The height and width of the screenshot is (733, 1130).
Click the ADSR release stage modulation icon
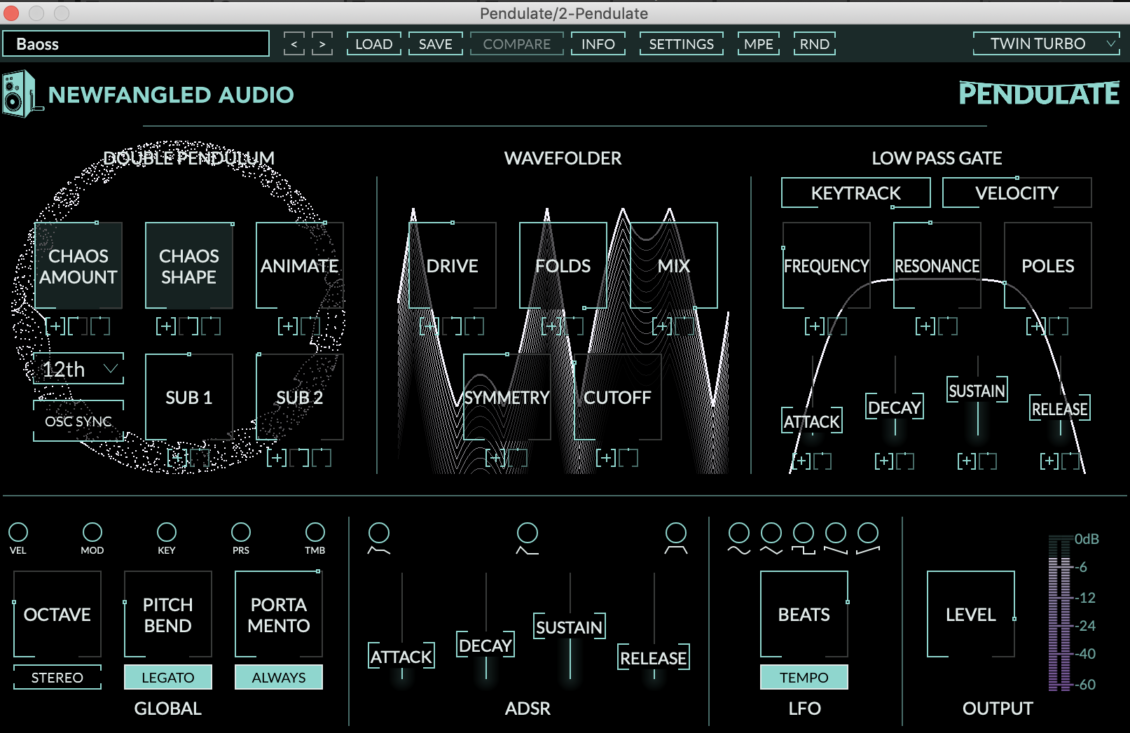coord(675,538)
